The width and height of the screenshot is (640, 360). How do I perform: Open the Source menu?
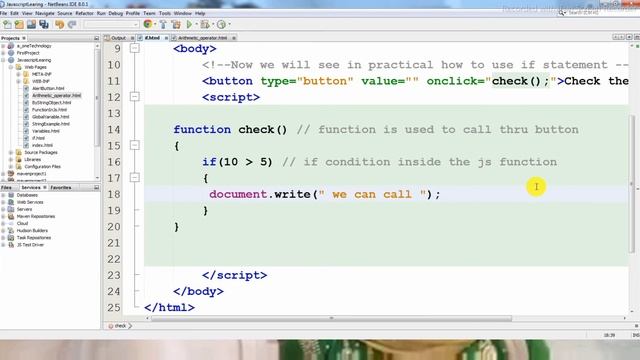click(64, 13)
